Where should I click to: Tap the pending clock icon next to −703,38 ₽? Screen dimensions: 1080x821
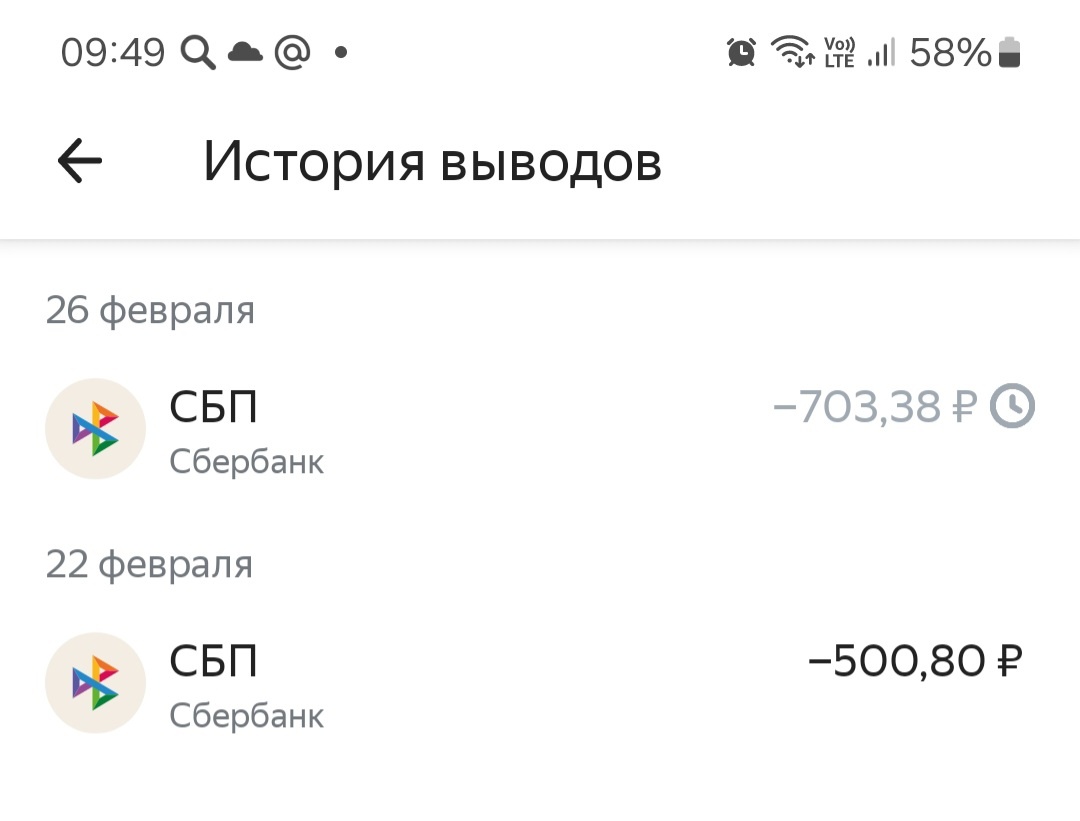1013,406
